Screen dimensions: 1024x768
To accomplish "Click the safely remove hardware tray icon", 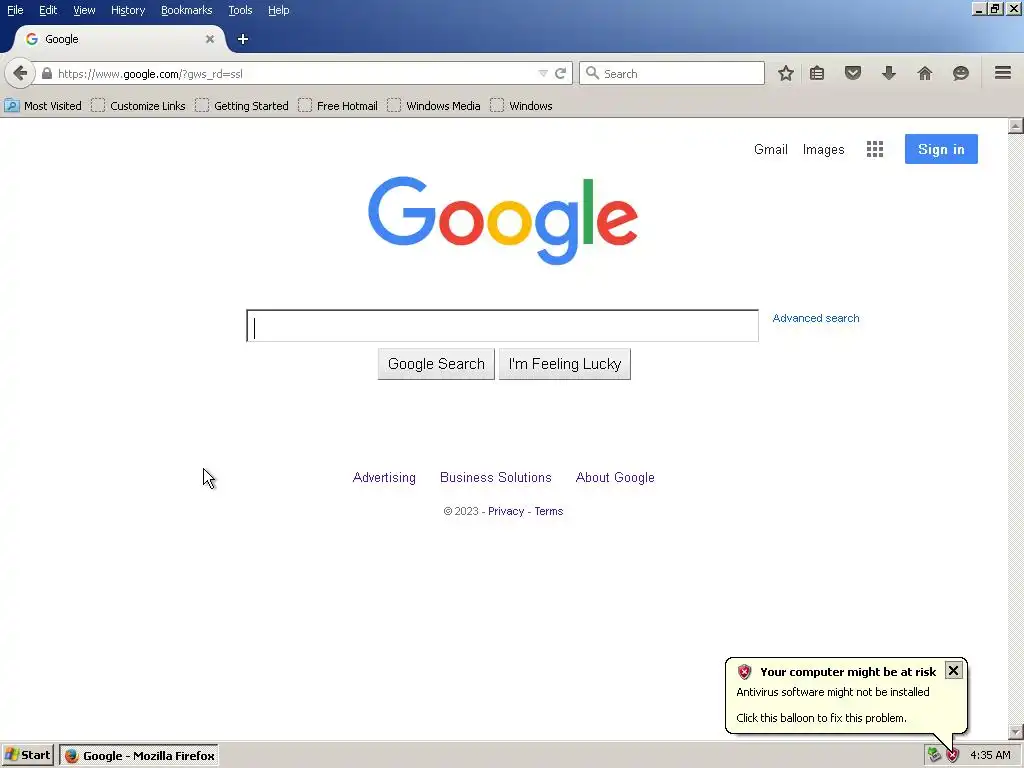I will pyautogui.click(x=934, y=756).
